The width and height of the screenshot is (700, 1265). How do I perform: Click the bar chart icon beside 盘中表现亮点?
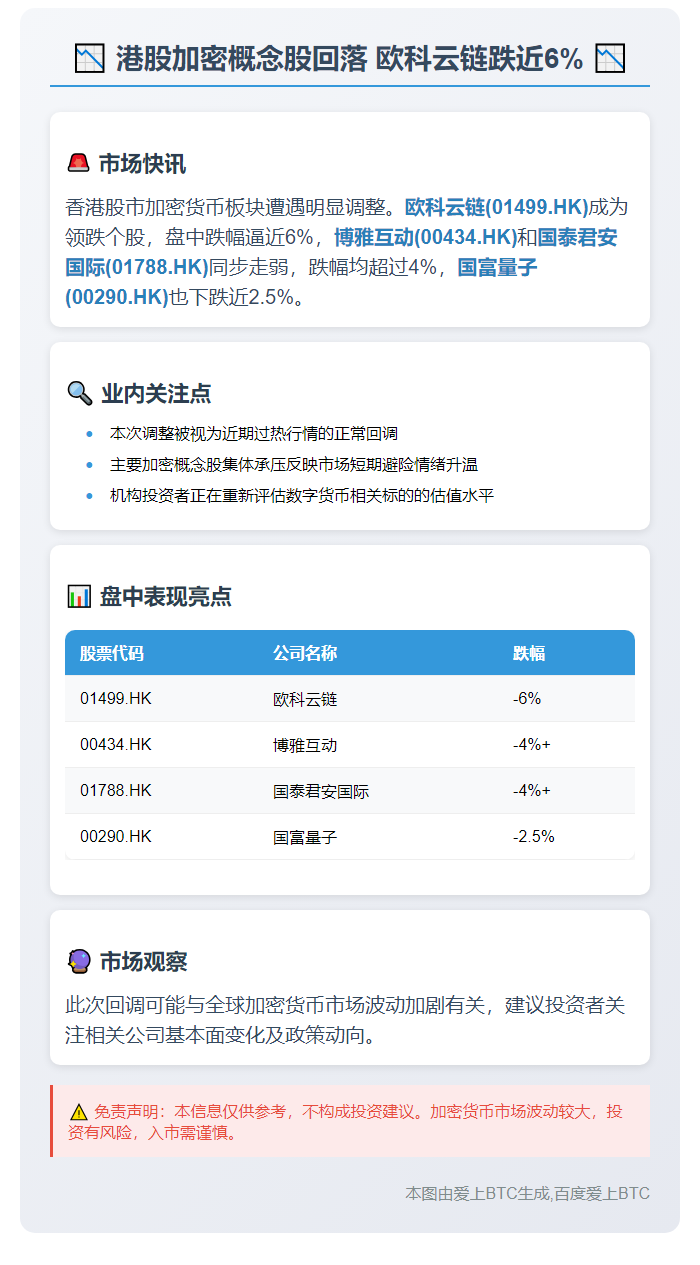pos(78,597)
